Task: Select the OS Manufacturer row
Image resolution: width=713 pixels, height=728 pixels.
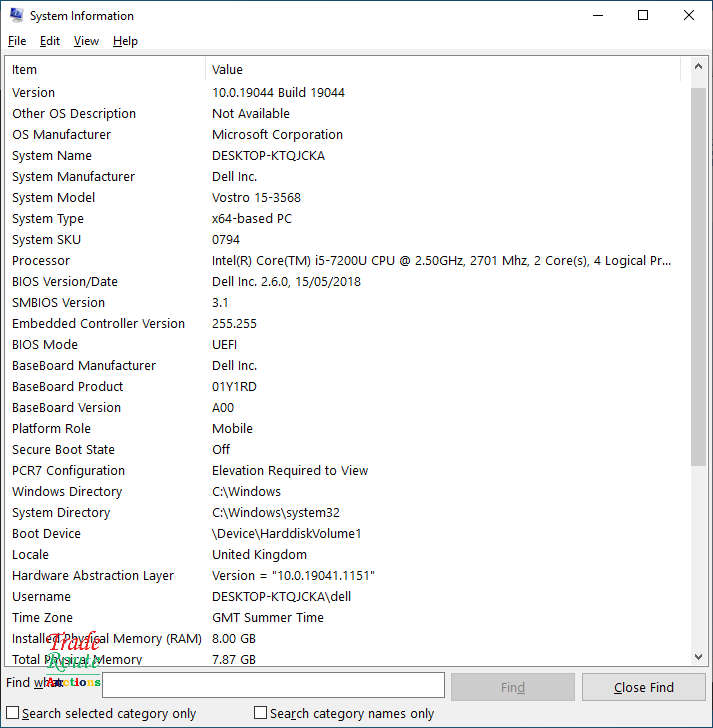Action: coord(344,135)
